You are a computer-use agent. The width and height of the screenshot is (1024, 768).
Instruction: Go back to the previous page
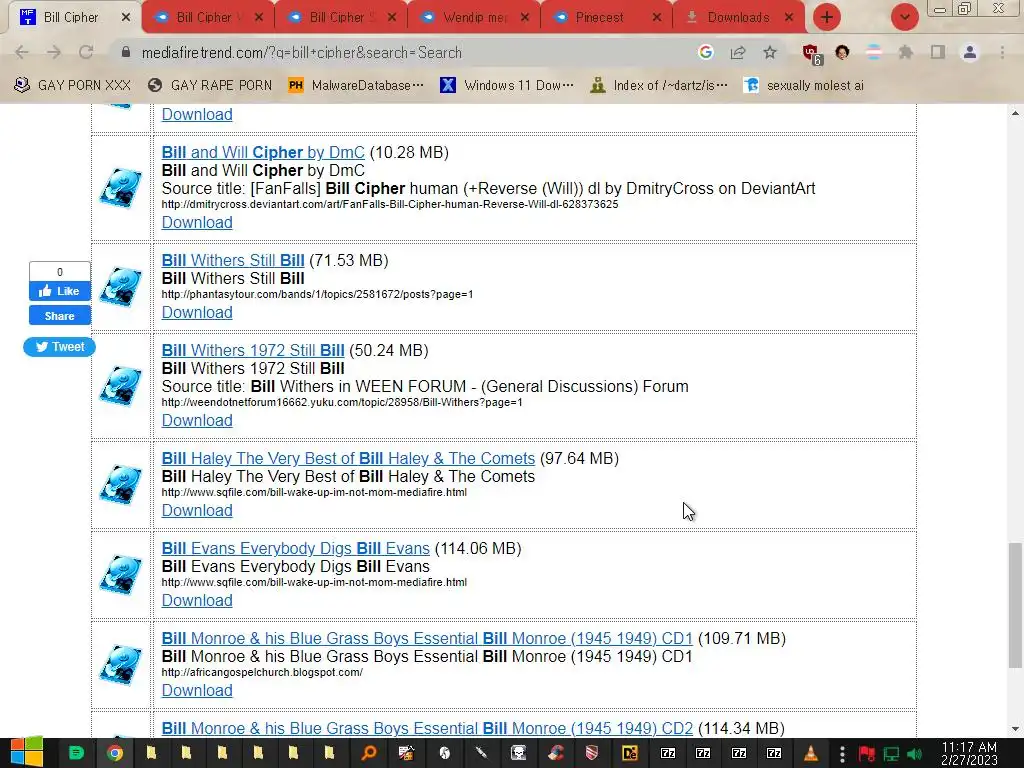[22, 52]
